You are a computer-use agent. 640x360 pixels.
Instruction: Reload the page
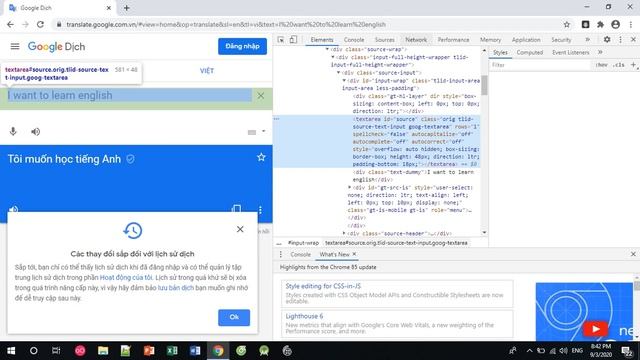40,24
